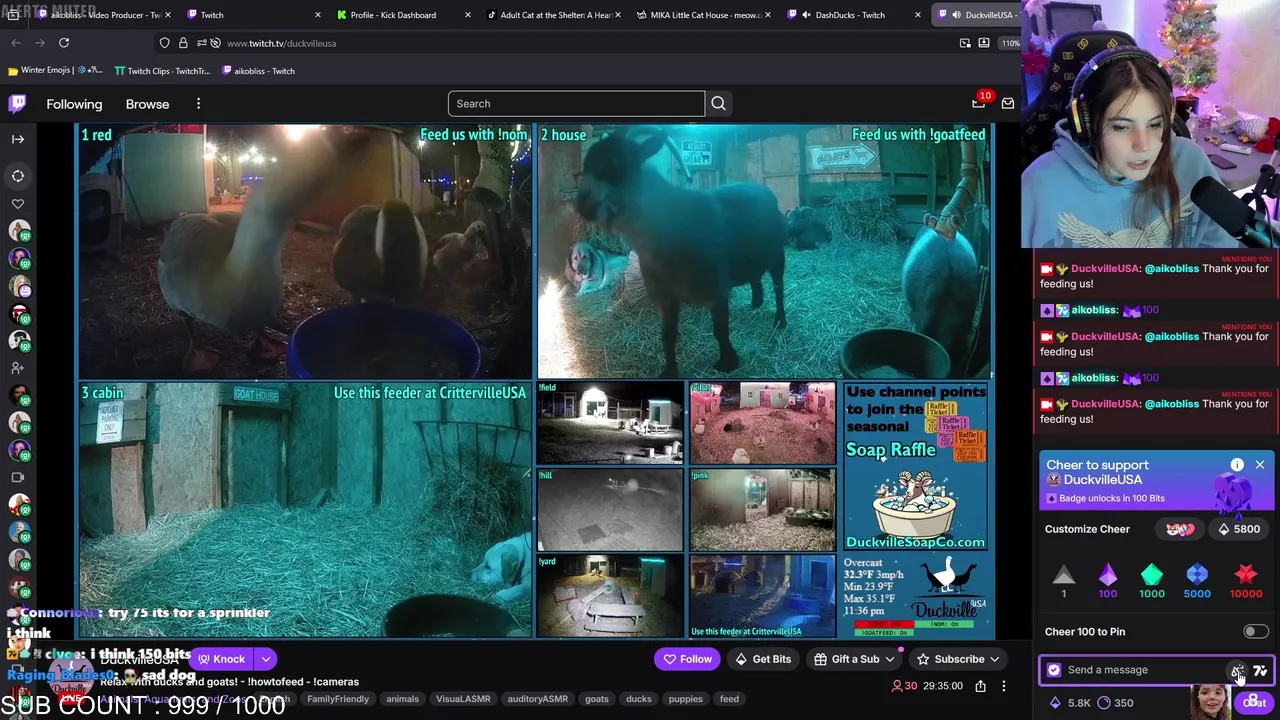Open the Whispers envelope icon
The height and width of the screenshot is (720, 1280).
pyautogui.click(x=1008, y=104)
